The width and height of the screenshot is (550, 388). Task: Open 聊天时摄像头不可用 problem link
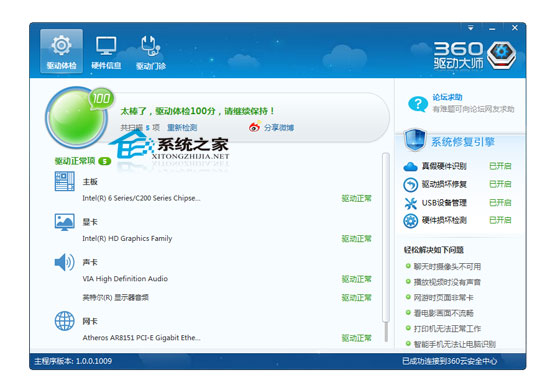[x=447, y=267]
